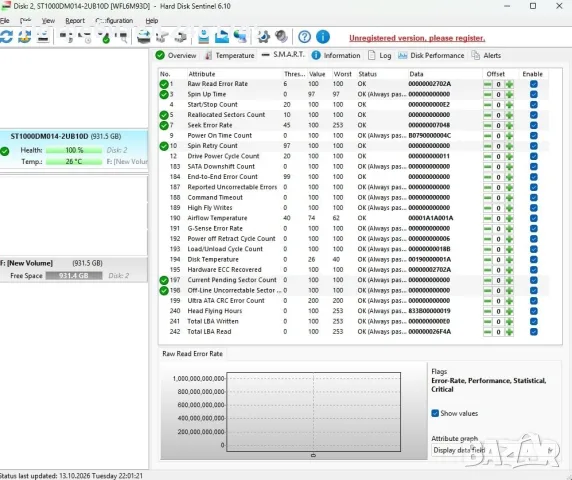Image resolution: width=572 pixels, height=480 pixels.
Task: Click the Raw Read Error Rate graph tab
Action: tap(192, 354)
